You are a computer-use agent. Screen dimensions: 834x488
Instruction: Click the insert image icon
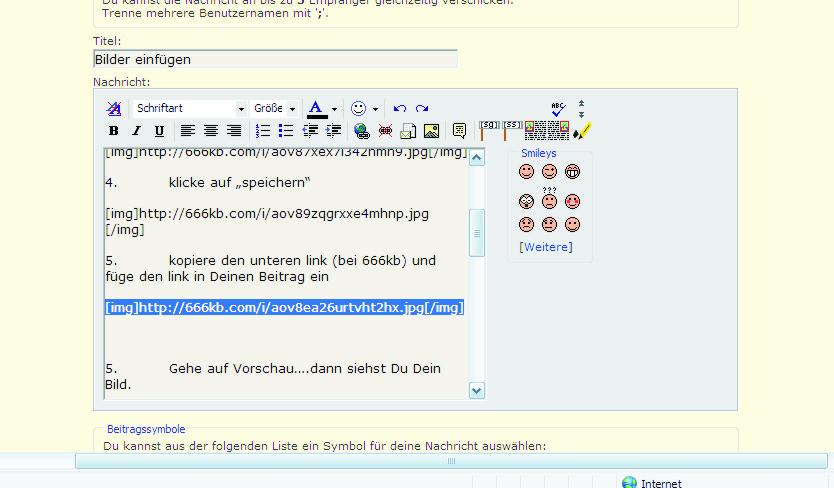[431, 131]
